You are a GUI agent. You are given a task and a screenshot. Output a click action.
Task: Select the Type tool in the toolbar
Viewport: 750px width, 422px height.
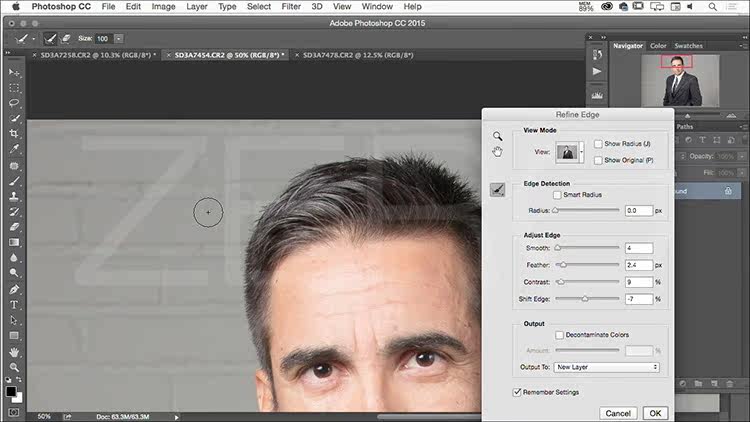pyautogui.click(x=14, y=304)
